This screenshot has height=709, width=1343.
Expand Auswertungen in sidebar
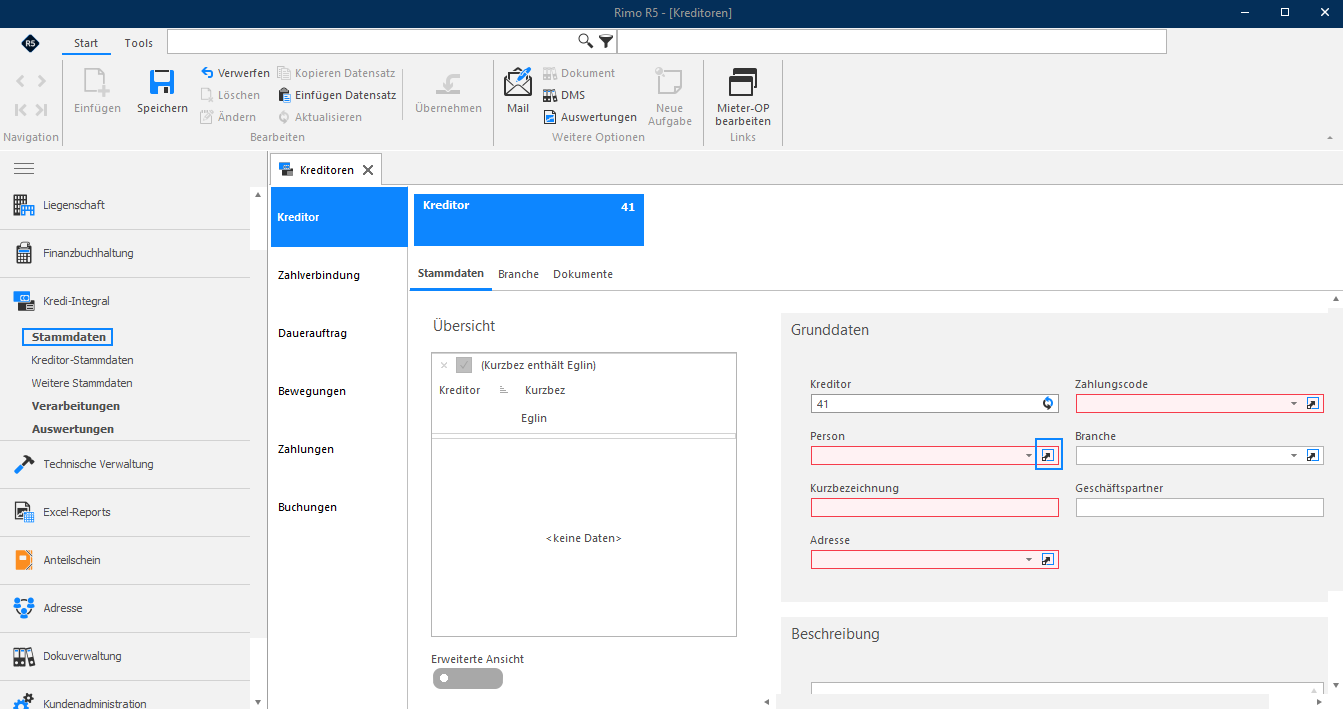click(x=73, y=429)
